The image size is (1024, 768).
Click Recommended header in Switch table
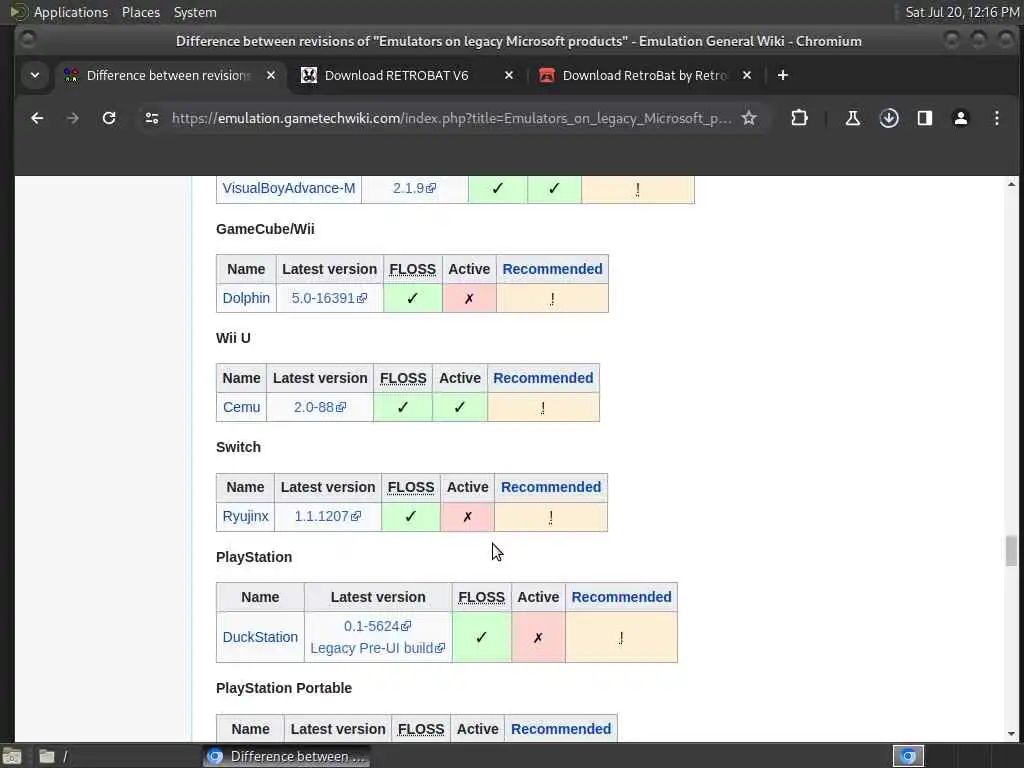(x=551, y=487)
